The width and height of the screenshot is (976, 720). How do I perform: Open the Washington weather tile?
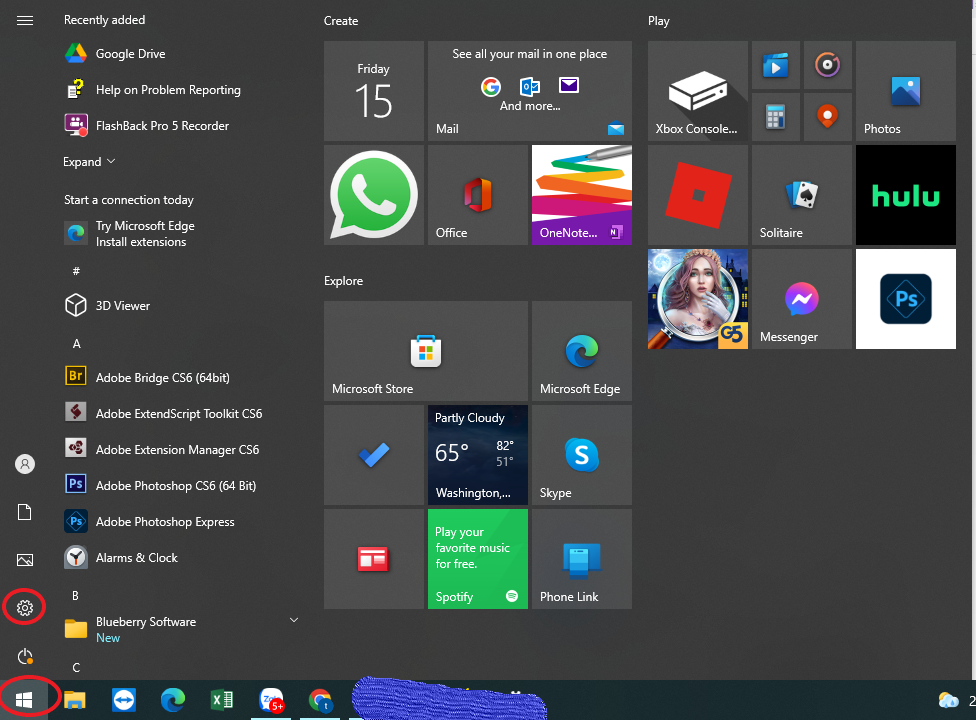(x=477, y=455)
